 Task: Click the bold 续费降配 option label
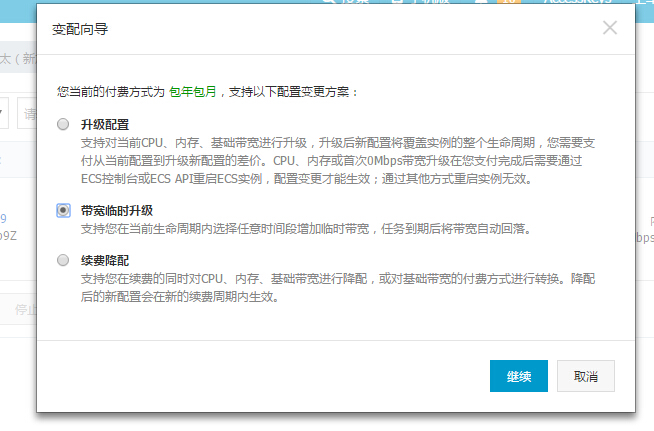point(105,260)
